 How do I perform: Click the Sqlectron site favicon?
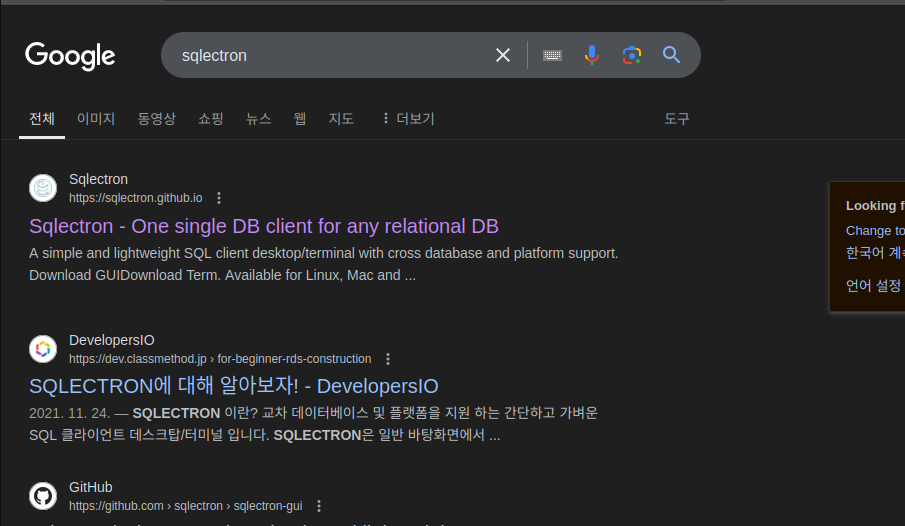point(43,188)
